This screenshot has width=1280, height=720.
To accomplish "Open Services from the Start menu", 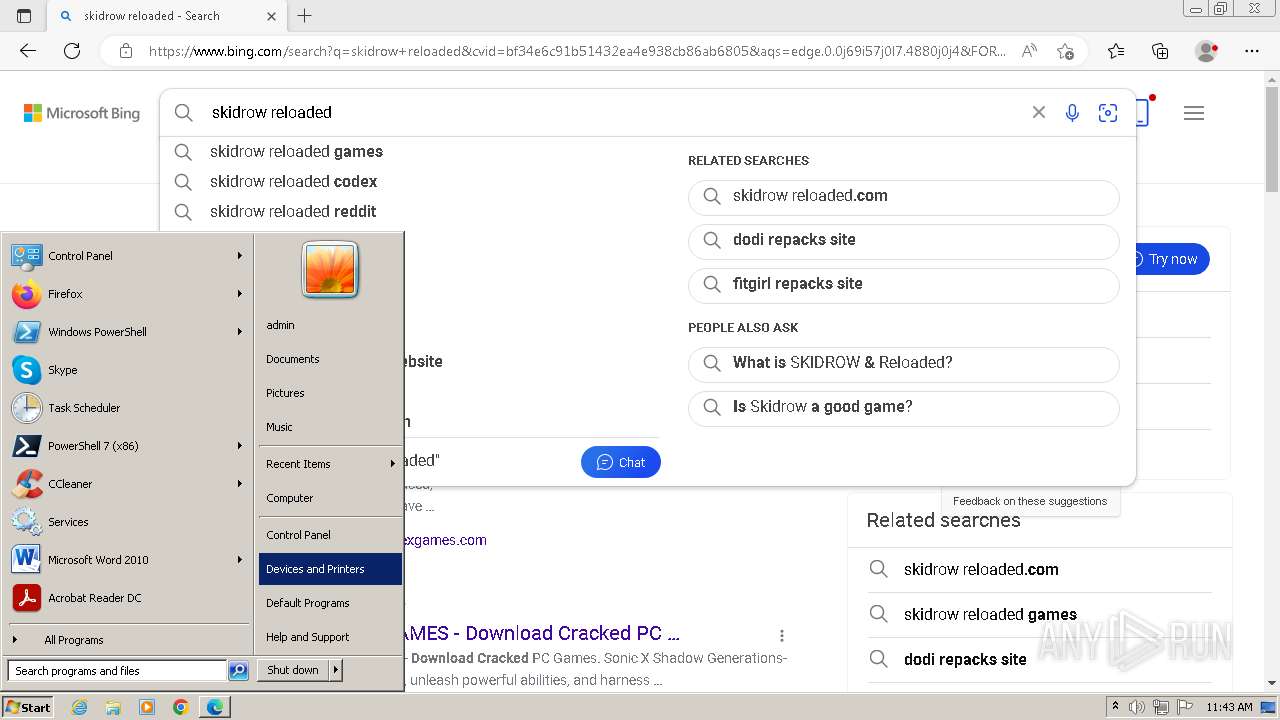I will [128, 522].
